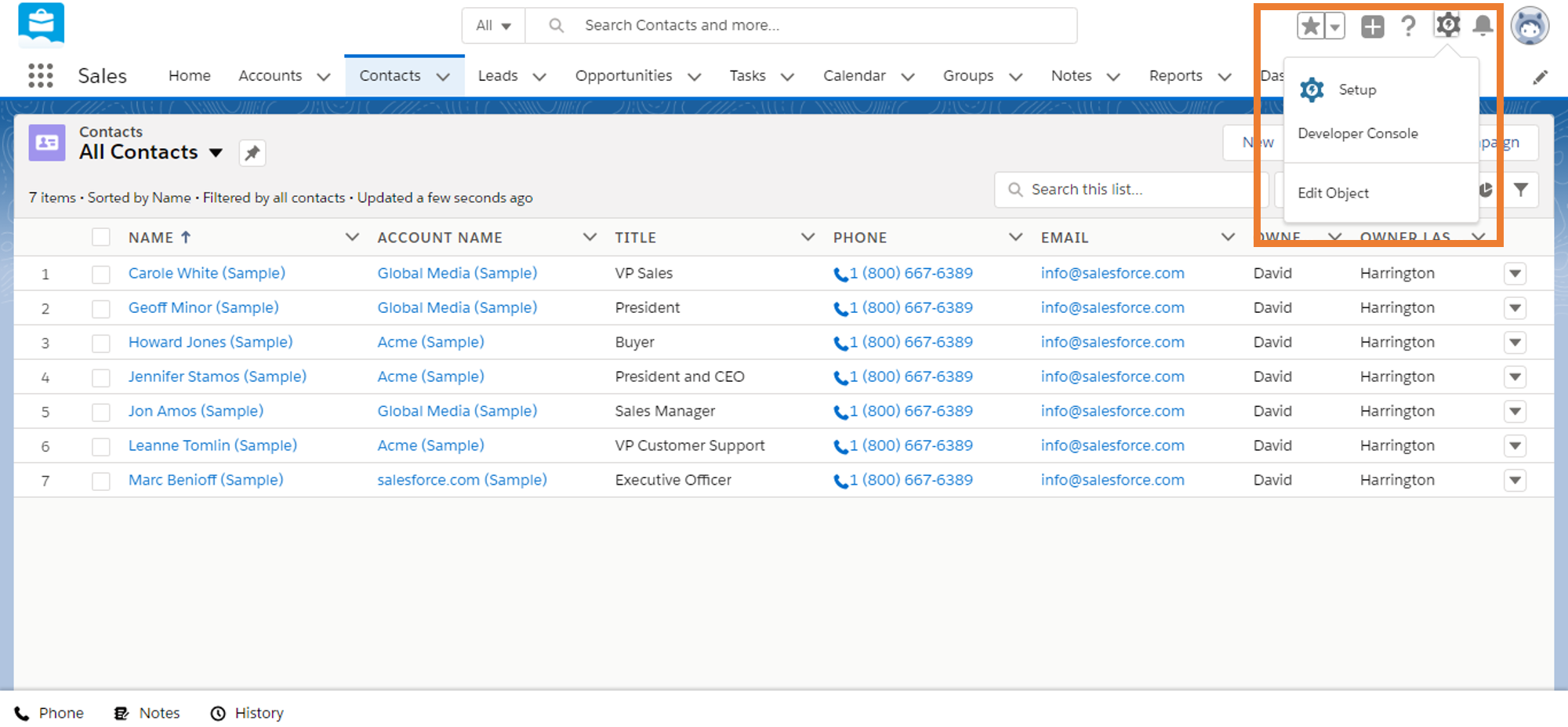Image resolution: width=1568 pixels, height=727 pixels.
Task: Open the App Launcher grid
Action: [41, 75]
